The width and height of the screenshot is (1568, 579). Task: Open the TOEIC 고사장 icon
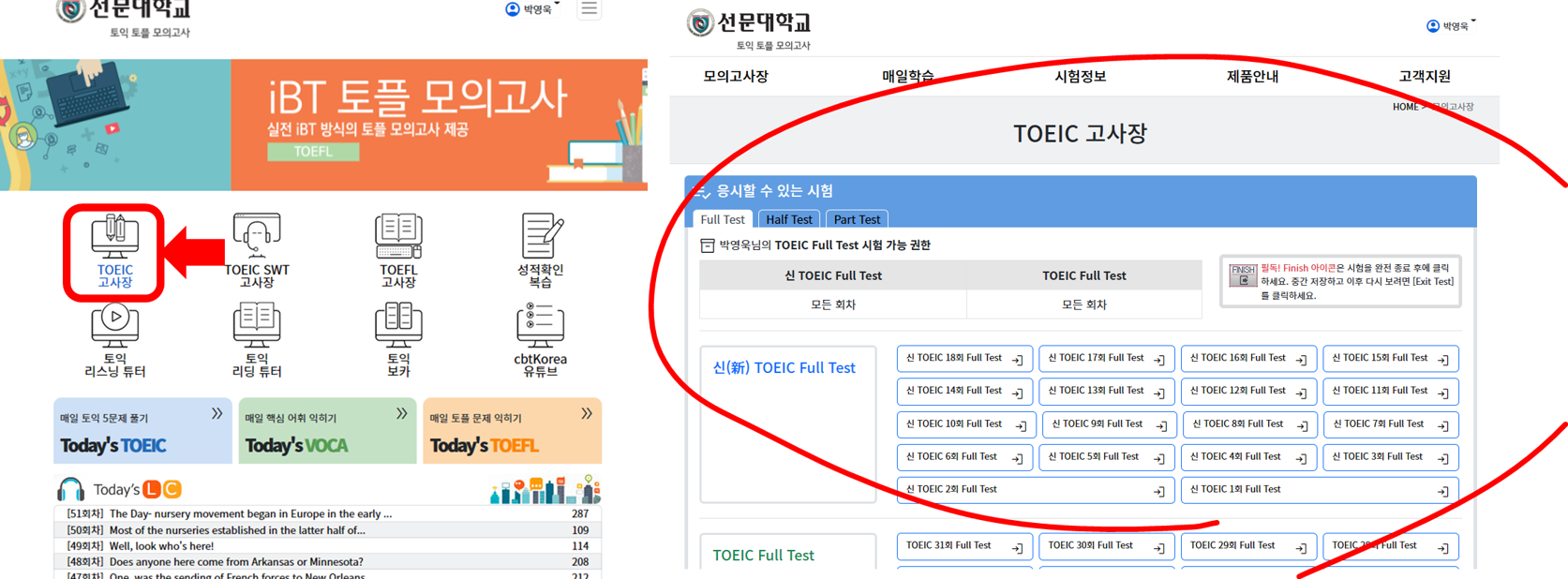114,251
